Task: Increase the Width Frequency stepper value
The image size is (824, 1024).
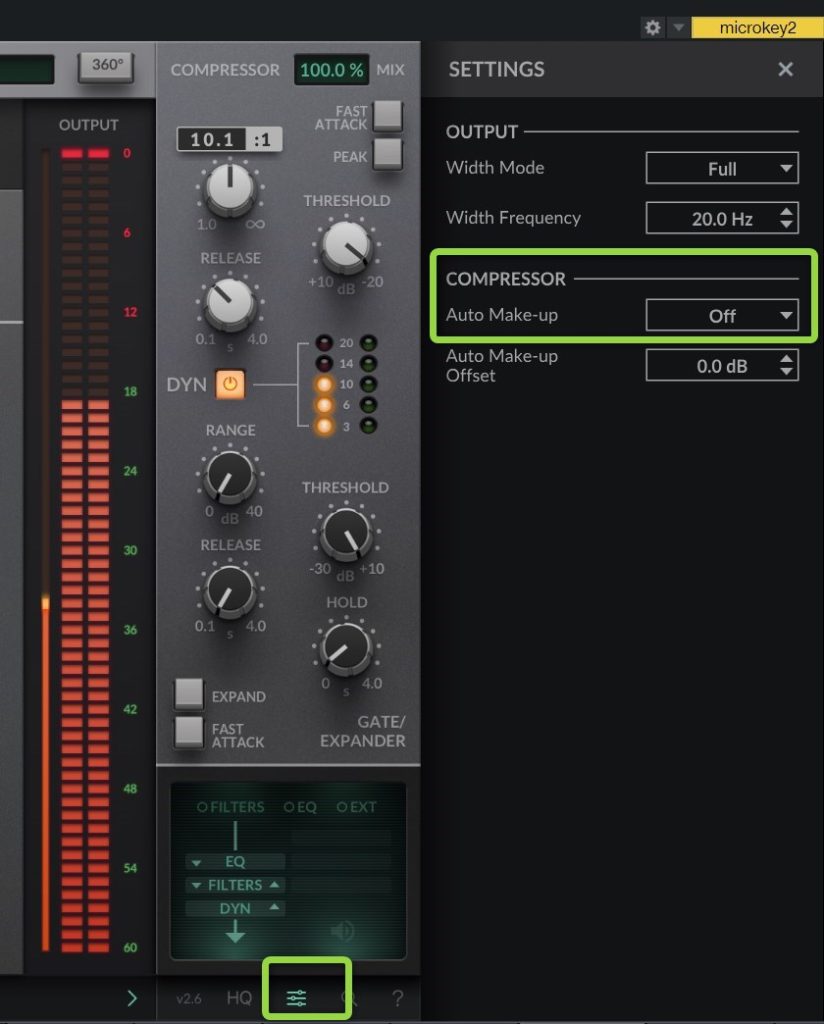Action: click(787, 211)
